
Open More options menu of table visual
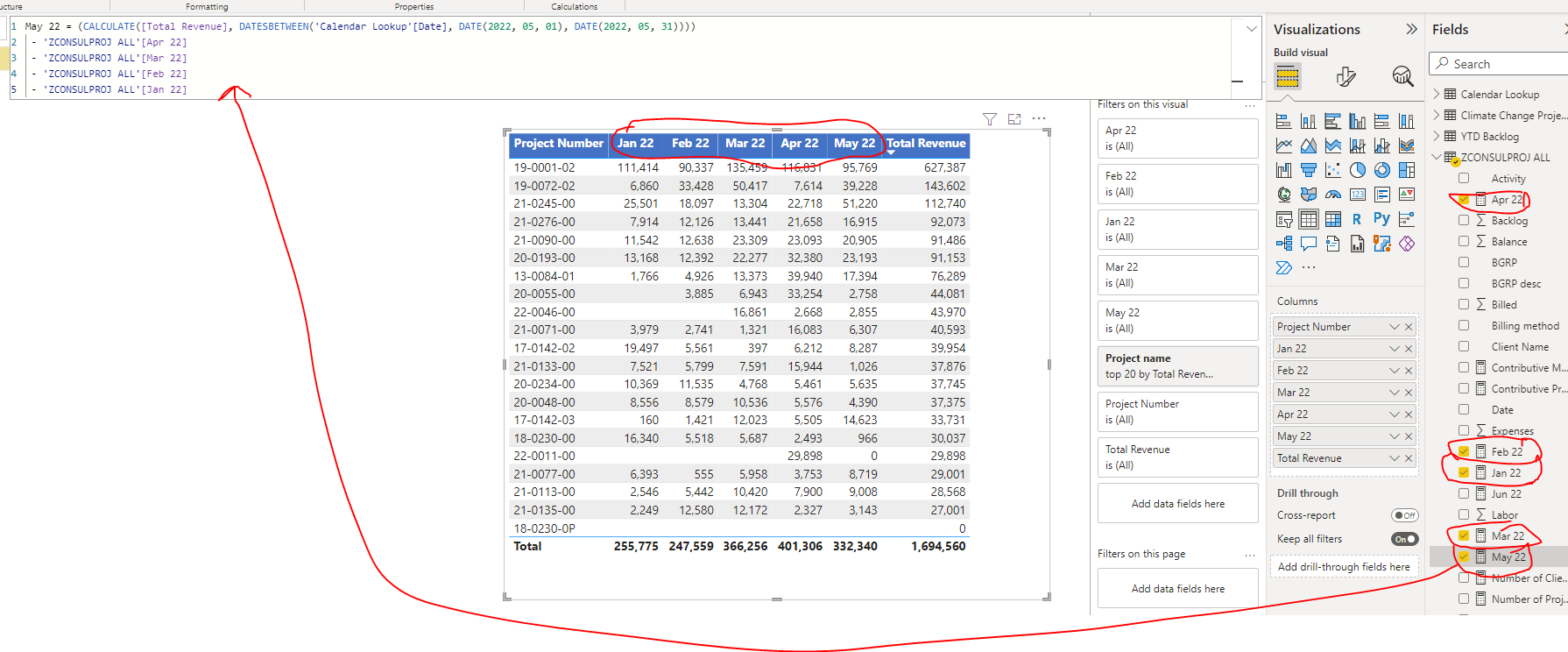click(x=1039, y=118)
